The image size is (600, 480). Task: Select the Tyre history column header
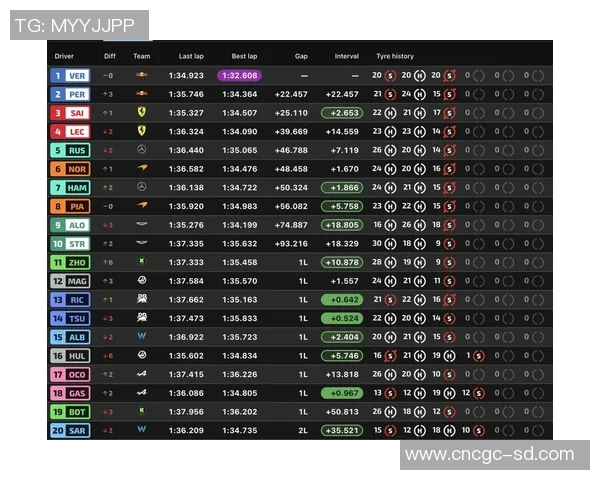[395, 56]
